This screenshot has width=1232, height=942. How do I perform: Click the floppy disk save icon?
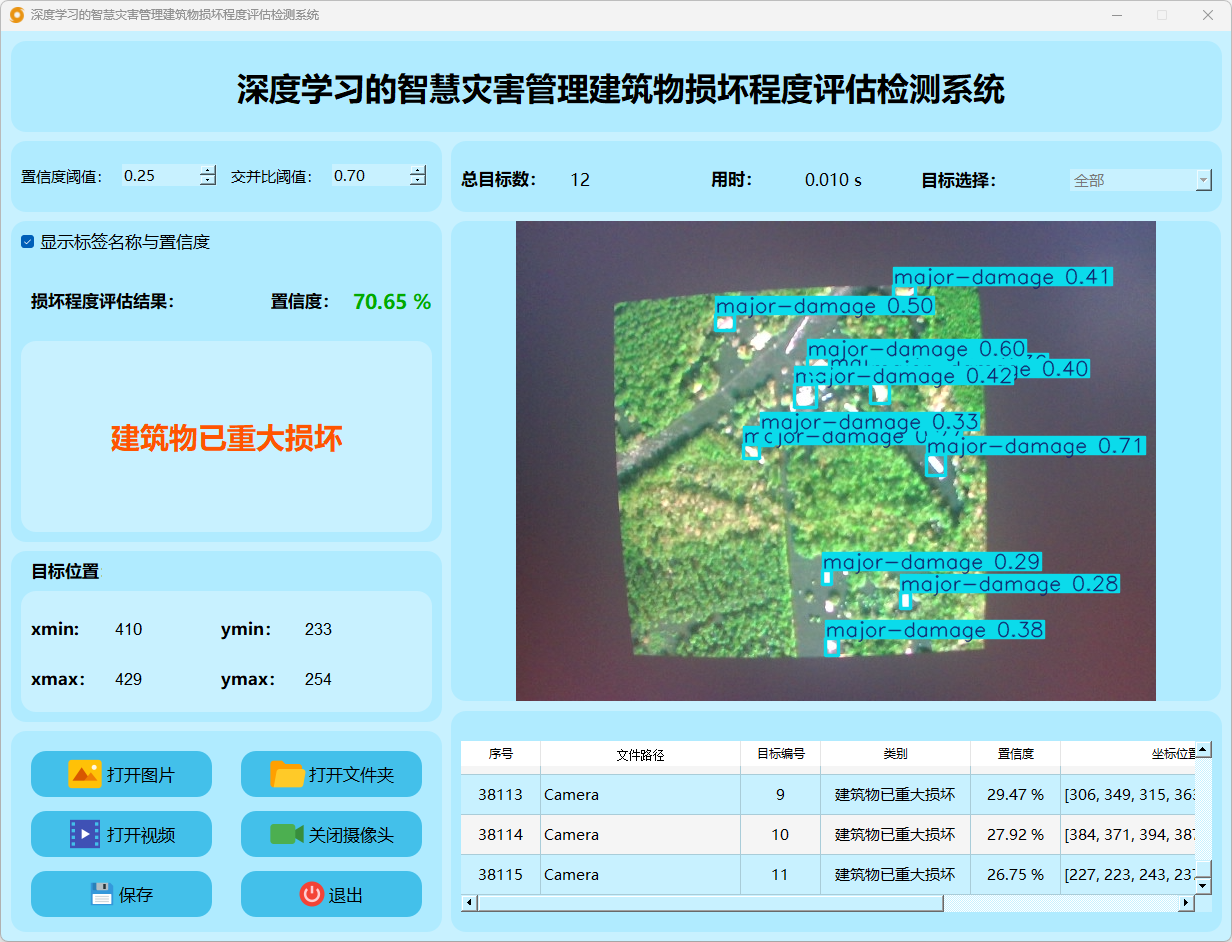point(101,894)
